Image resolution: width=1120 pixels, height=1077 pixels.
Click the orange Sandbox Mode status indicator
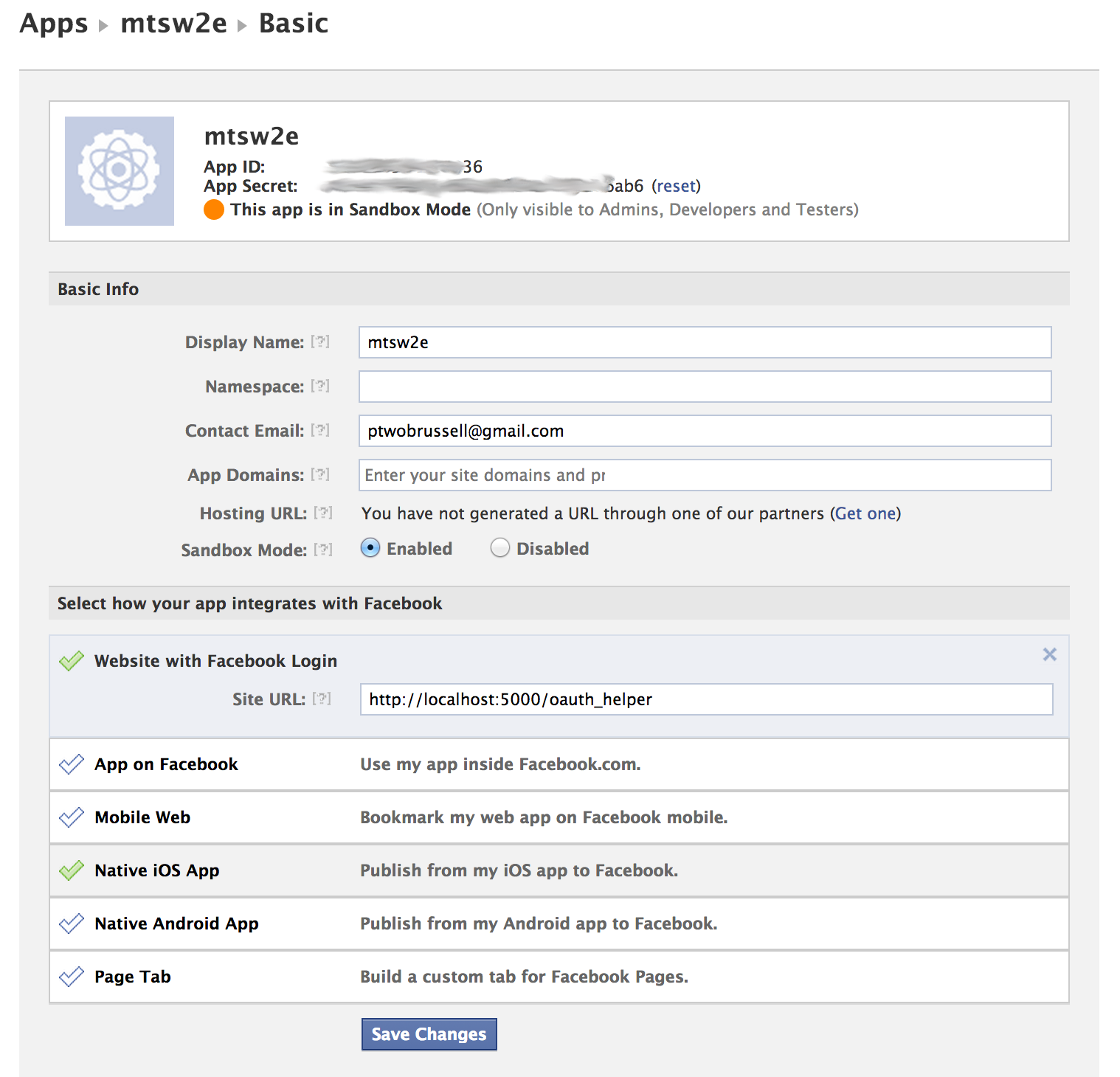point(214,209)
